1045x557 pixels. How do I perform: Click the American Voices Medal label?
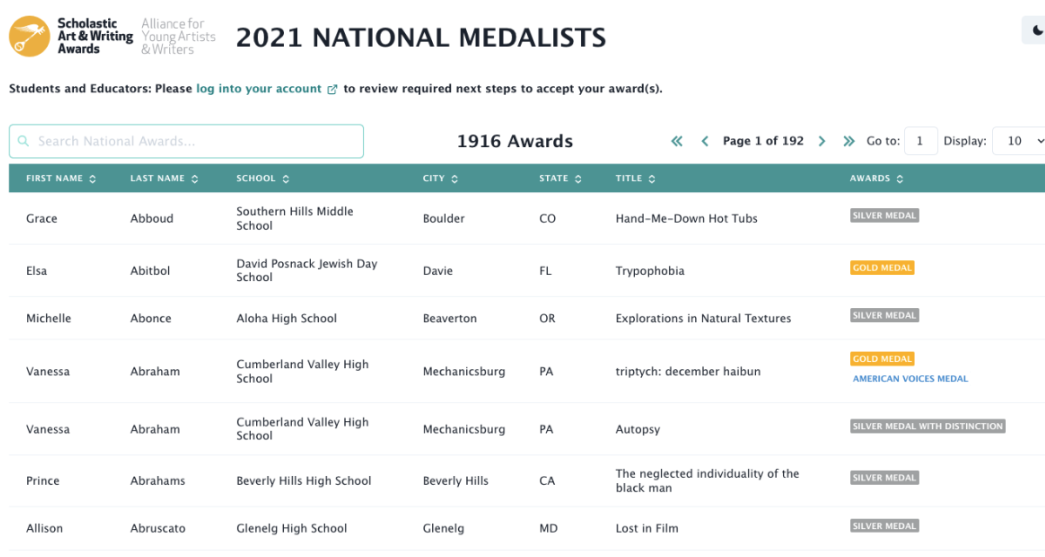point(910,379)
